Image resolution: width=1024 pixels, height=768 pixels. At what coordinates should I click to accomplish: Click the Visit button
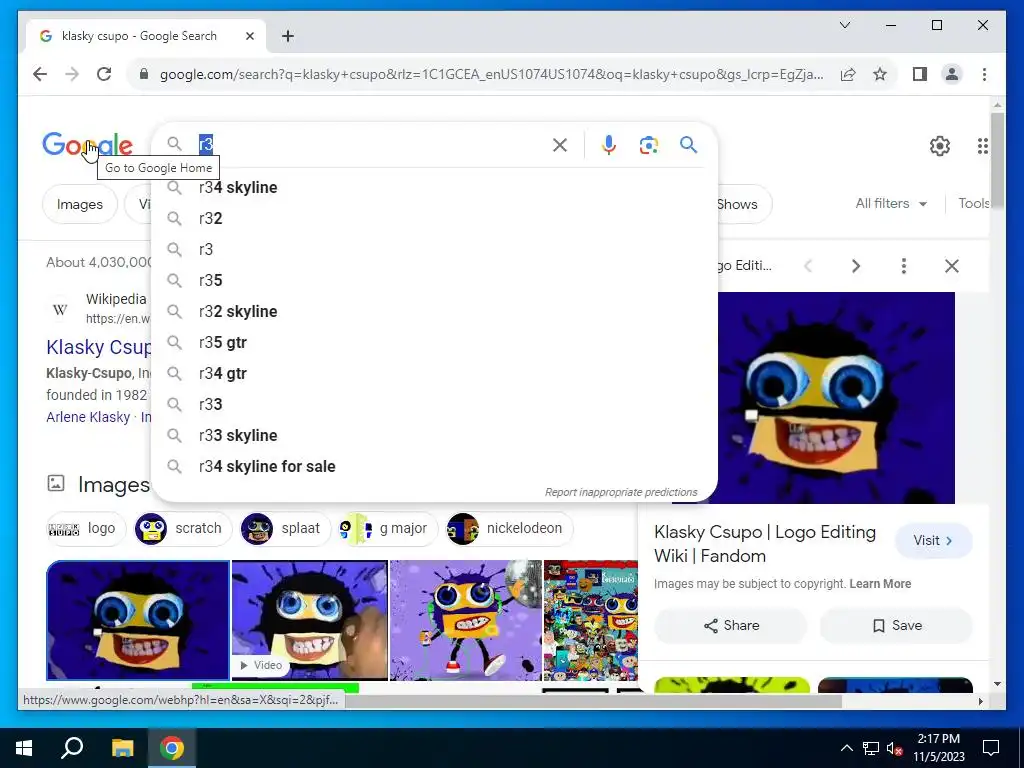933,541
